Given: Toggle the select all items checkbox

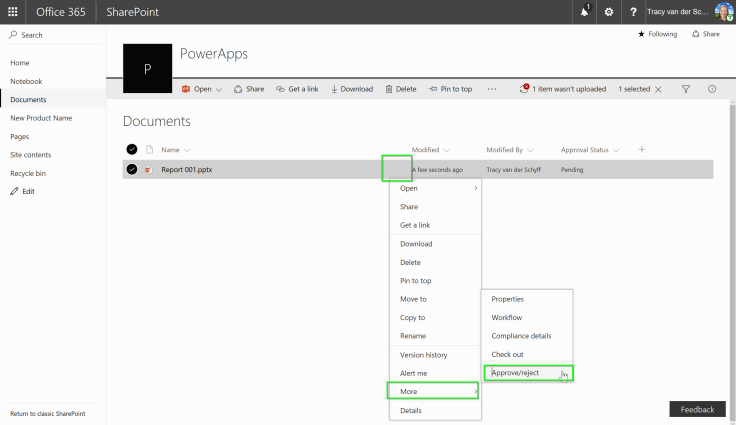Looking at the screenshot, I should 132,150.
